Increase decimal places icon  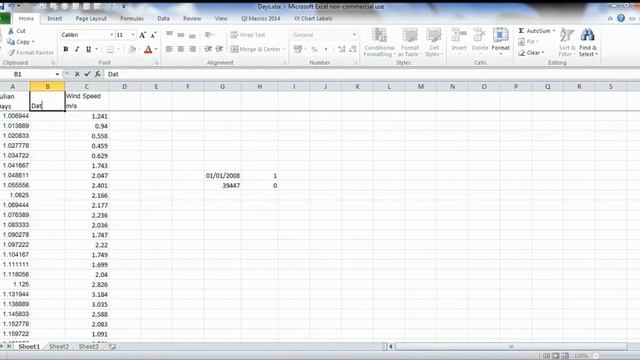(x=342, y=49)
